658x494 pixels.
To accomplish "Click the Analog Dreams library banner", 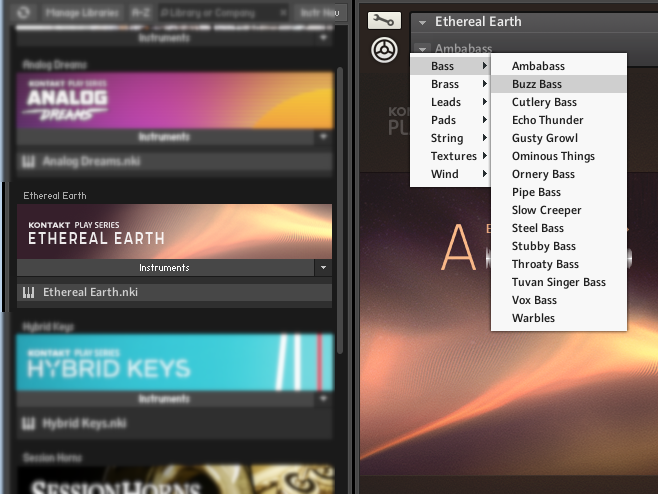I will pos(175,100).
